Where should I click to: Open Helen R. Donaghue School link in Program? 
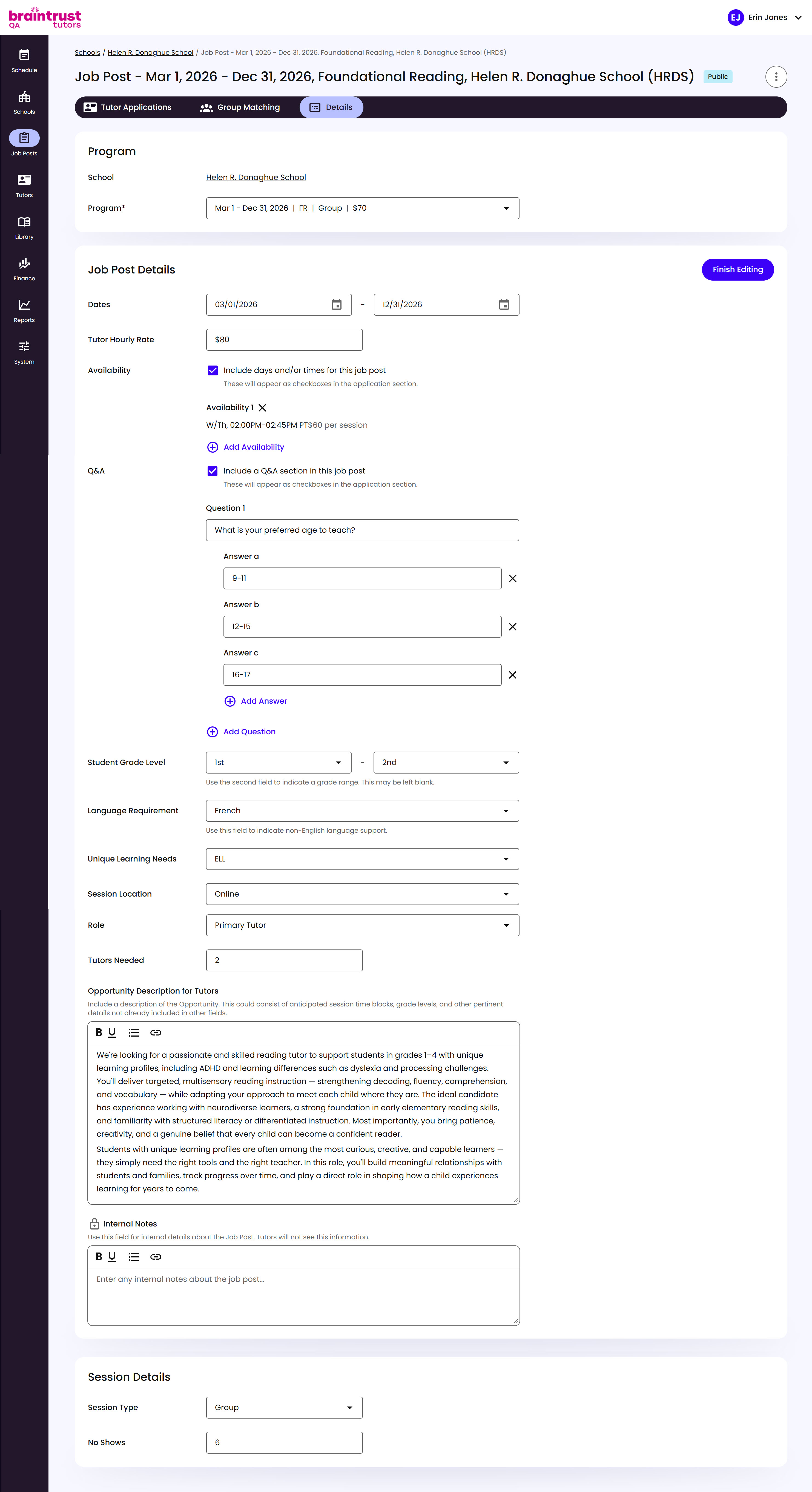(256, 178)
